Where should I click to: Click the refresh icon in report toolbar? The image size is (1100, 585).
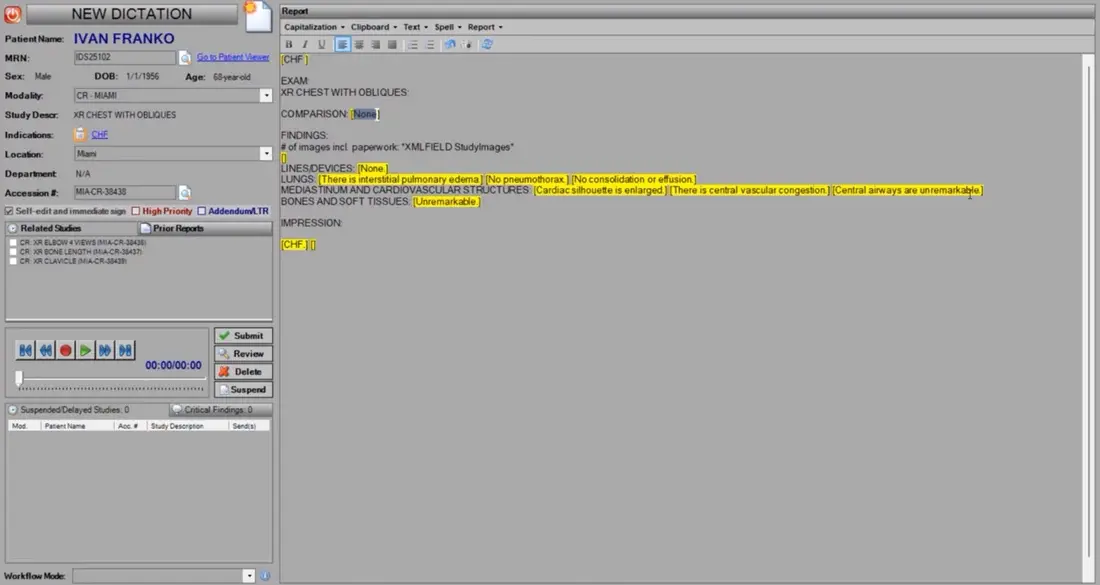click(x=487, y=44)
